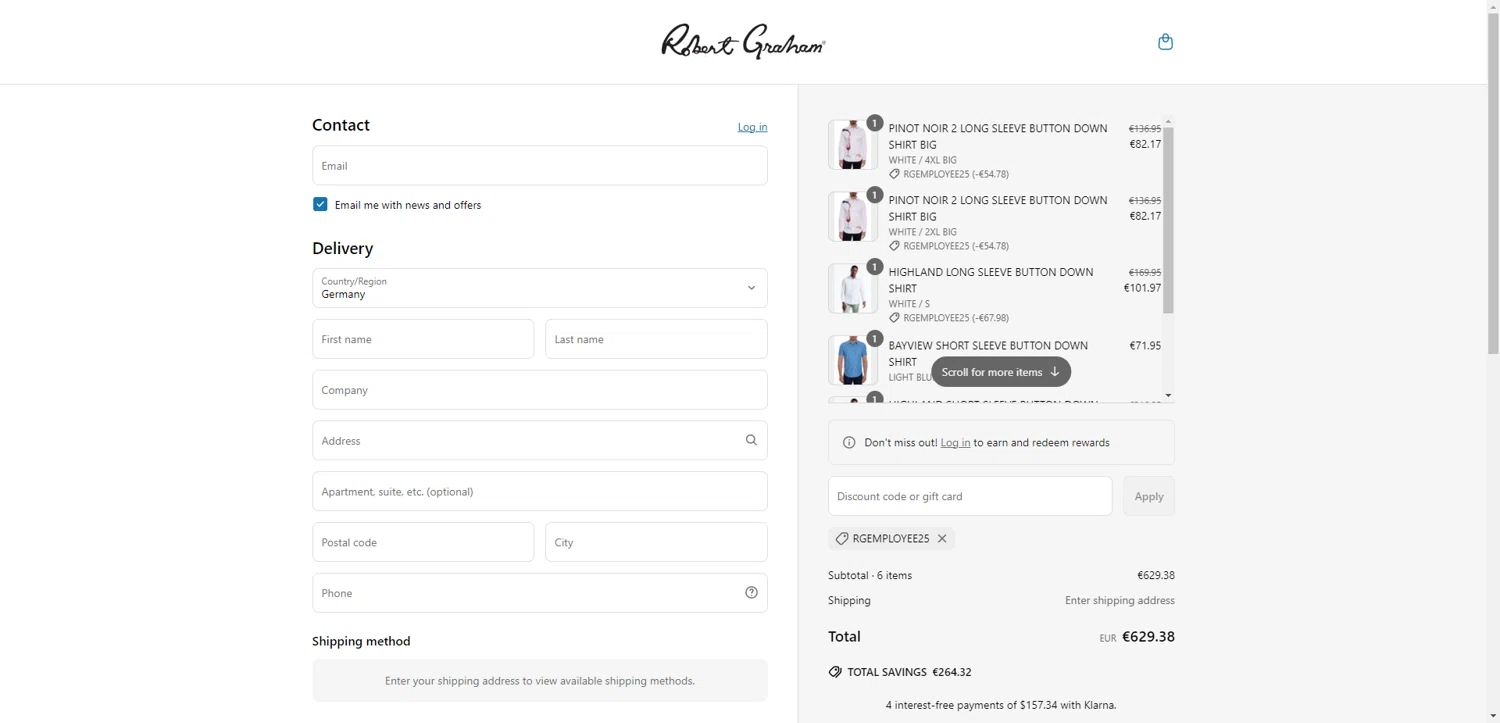Open the shopping bag cart icon
The height and width of the screenshot is (723, 1500).
pyautogui.click(x=1165, y=42)
